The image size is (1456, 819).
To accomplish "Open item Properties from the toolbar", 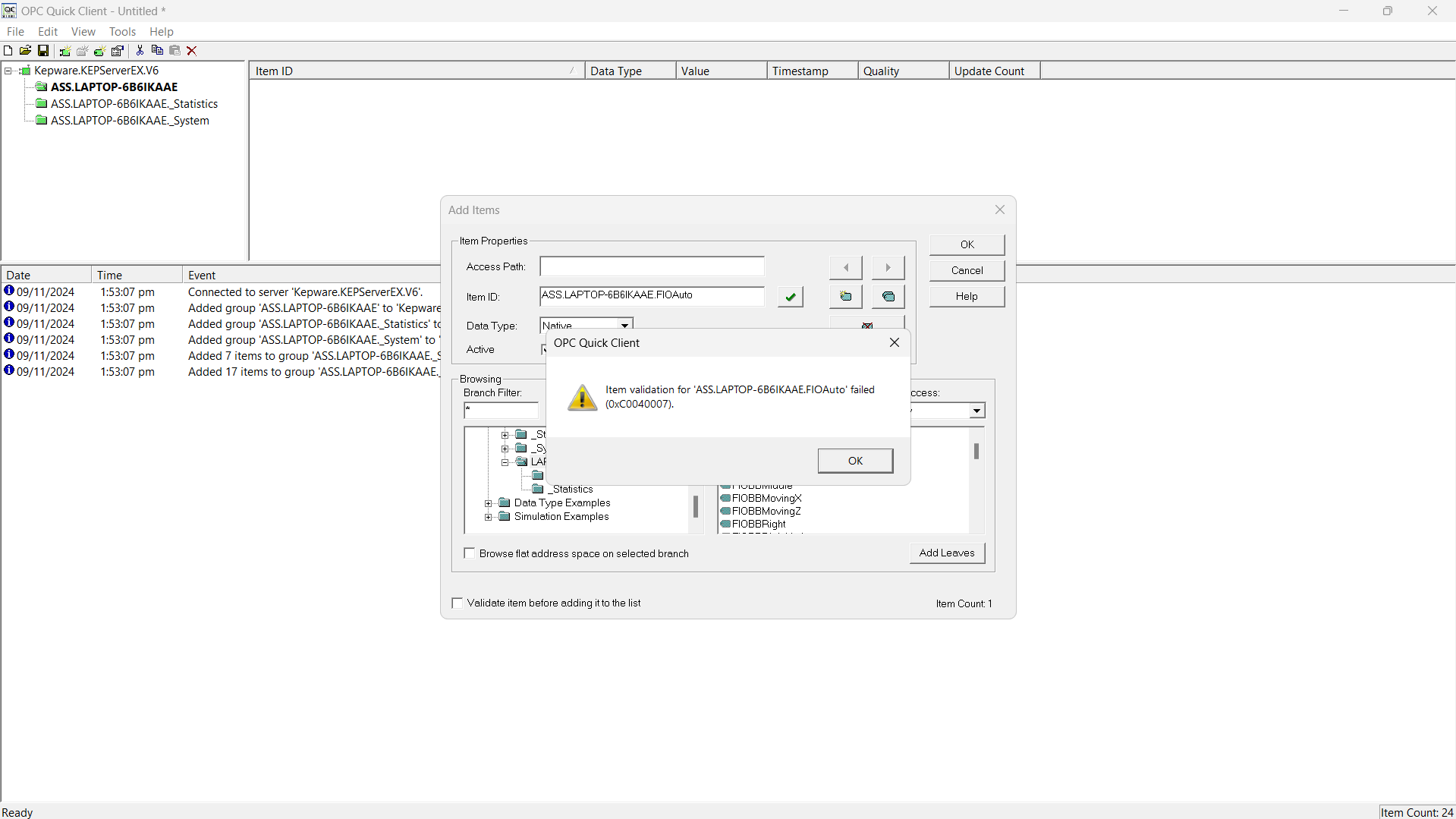I will [x=118, y=50].
